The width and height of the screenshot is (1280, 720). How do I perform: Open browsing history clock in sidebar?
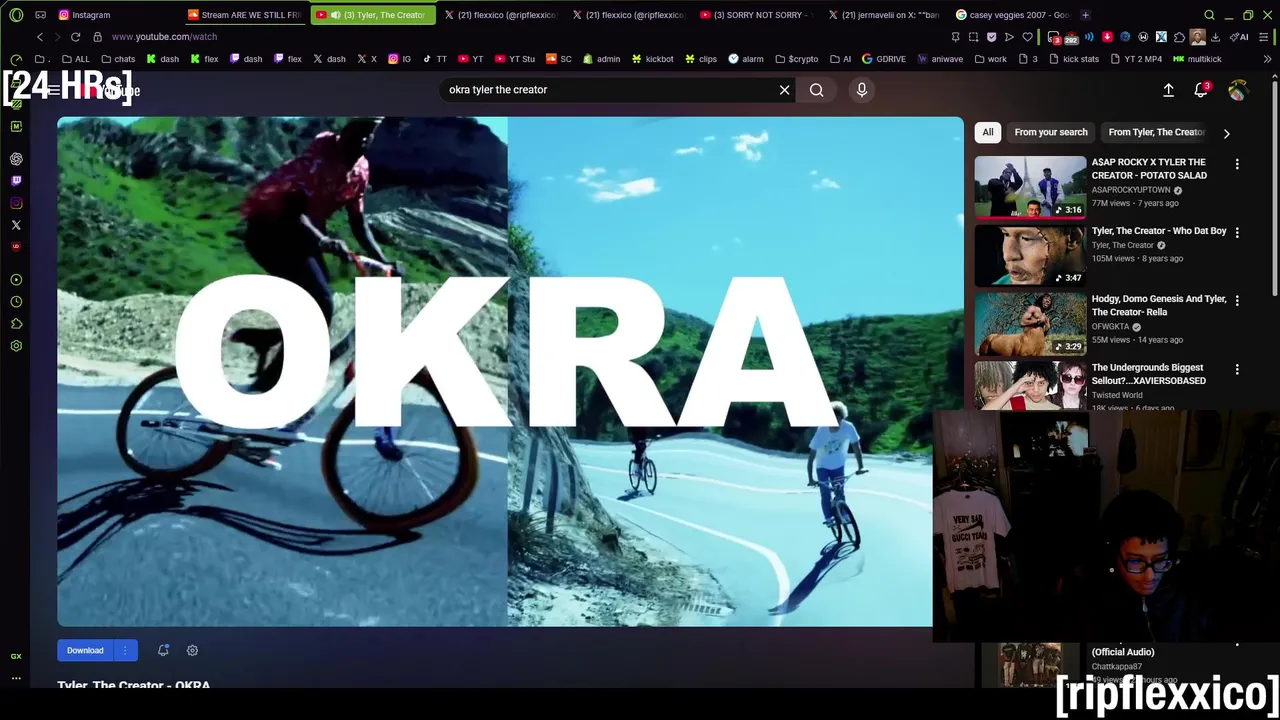(16, 302)
